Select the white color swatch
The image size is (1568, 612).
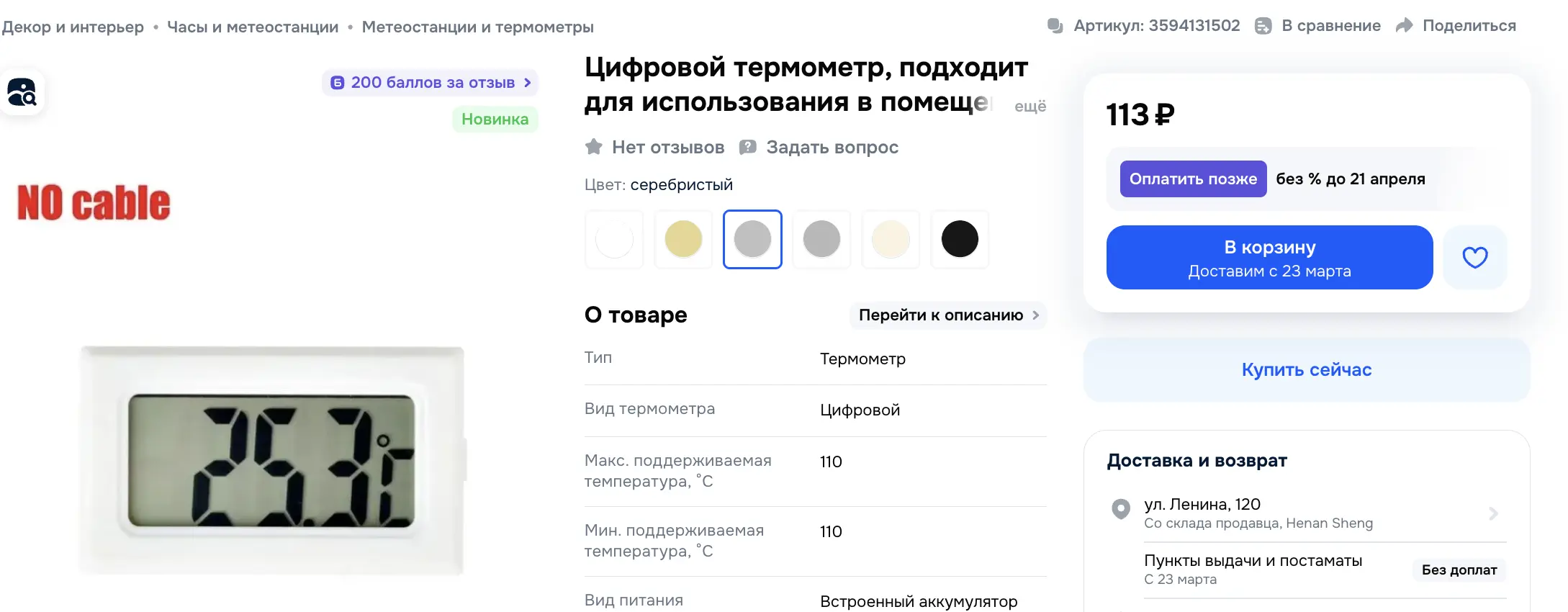pos(614,239)
